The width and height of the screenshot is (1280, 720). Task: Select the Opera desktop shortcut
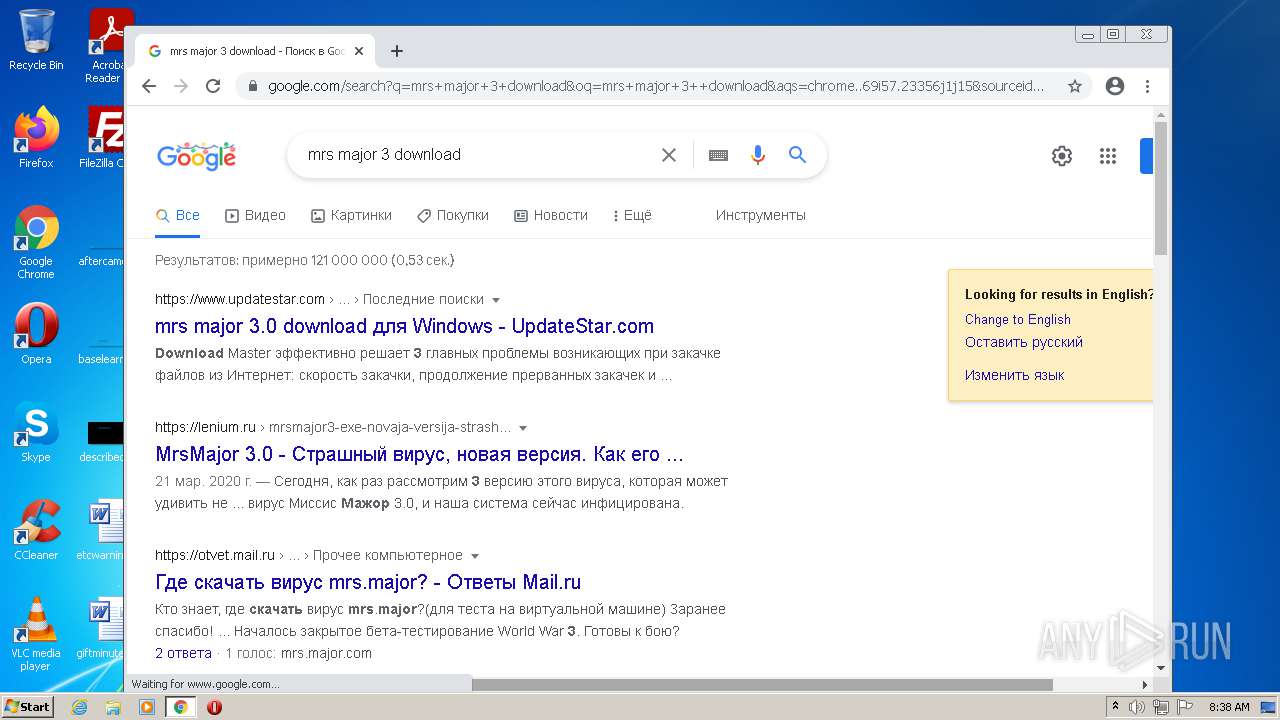pos(36,334)
